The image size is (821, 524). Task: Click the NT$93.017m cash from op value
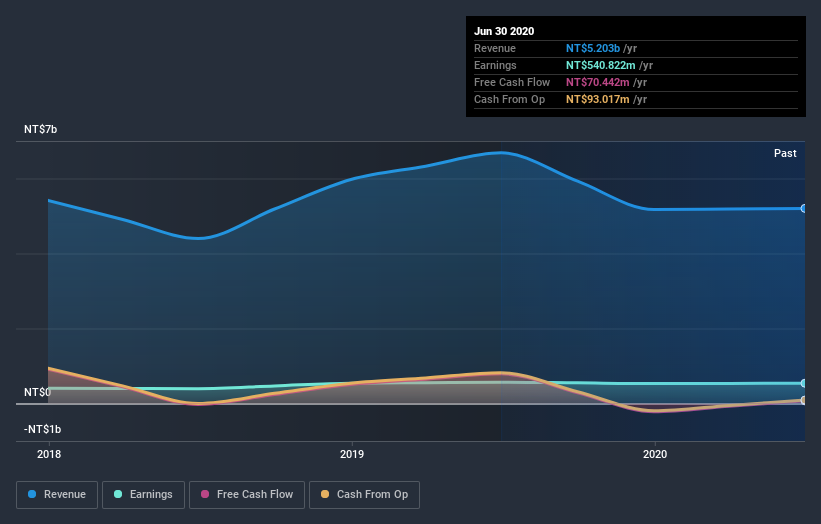pos(597,99)
